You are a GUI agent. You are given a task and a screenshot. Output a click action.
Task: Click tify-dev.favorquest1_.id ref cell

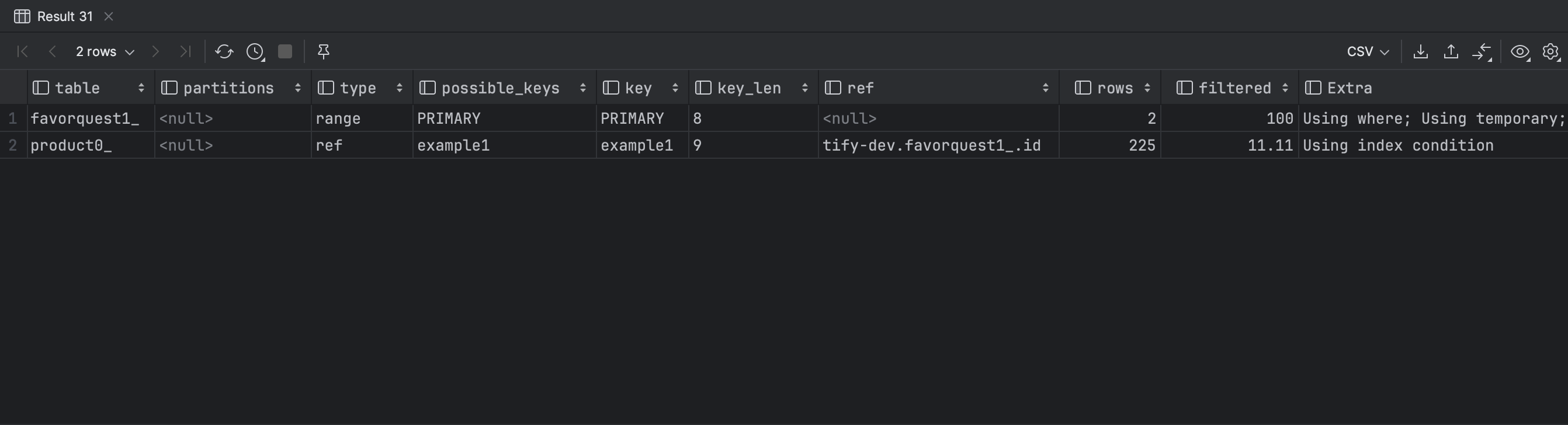coord(939,145)
